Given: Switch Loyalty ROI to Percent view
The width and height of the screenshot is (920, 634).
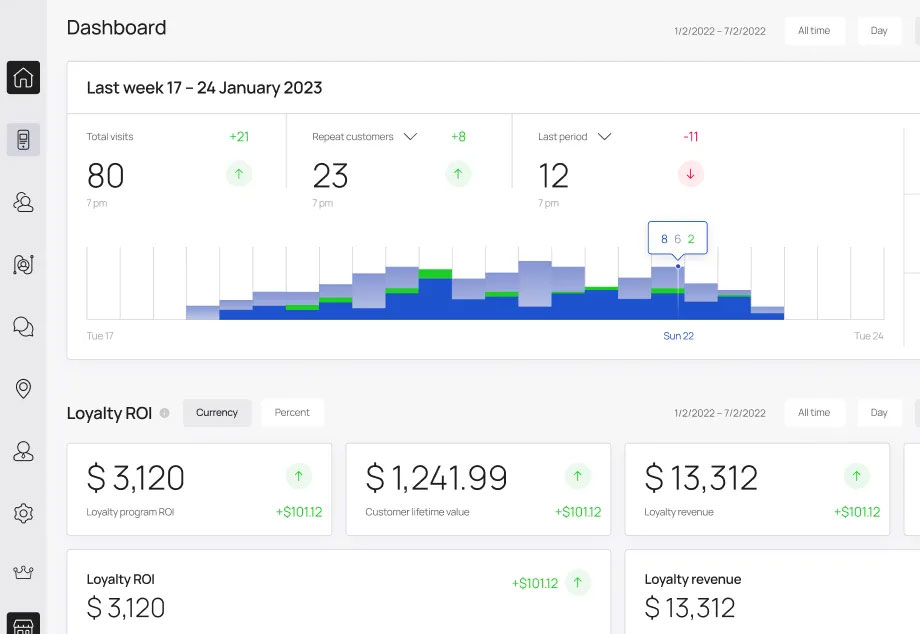Looking at the screenshot, I should 292,413.
